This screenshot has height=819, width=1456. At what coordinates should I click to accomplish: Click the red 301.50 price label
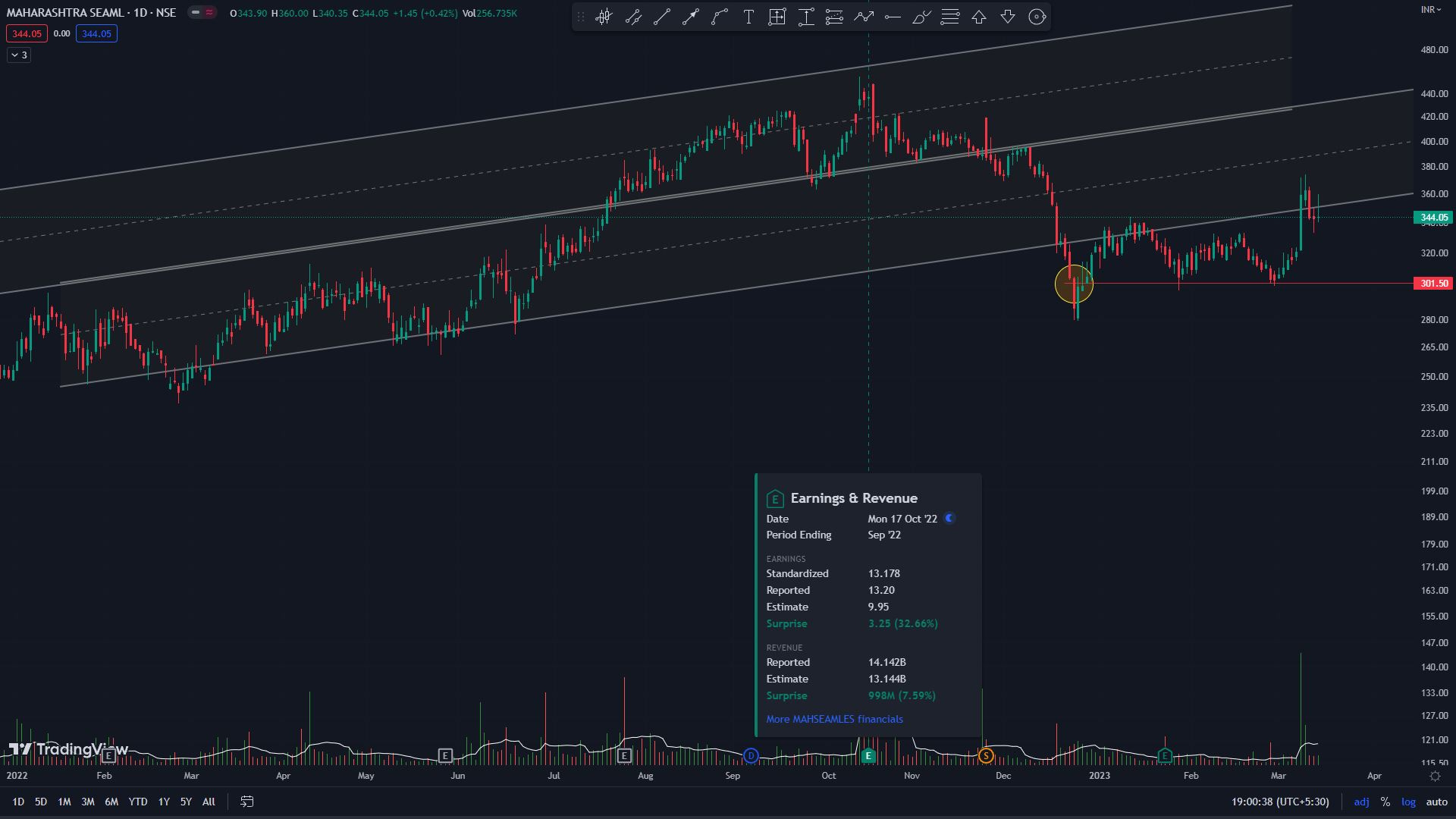[x=1433, y=284]
